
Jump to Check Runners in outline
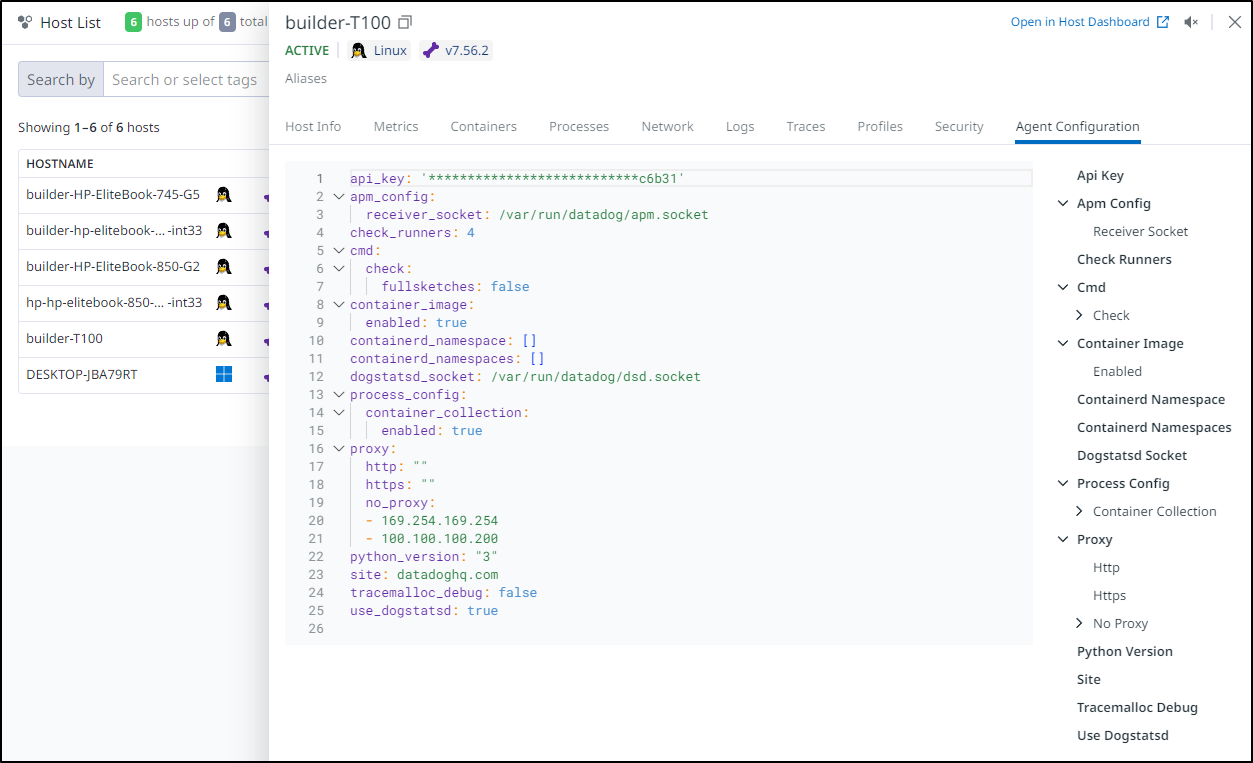(1124, 259)
